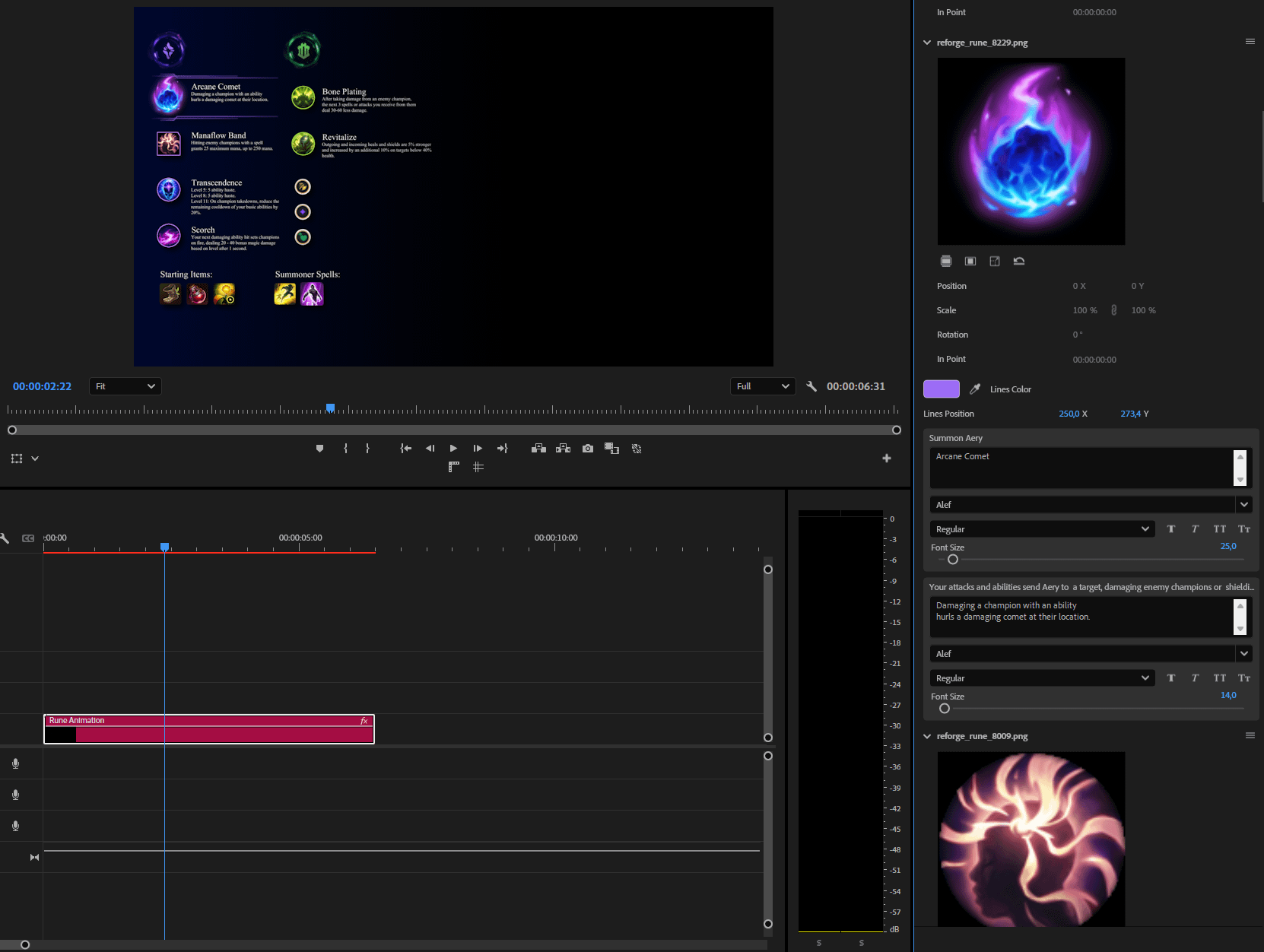Open the Fit zoom level dropdown

[x=125, y=386]
